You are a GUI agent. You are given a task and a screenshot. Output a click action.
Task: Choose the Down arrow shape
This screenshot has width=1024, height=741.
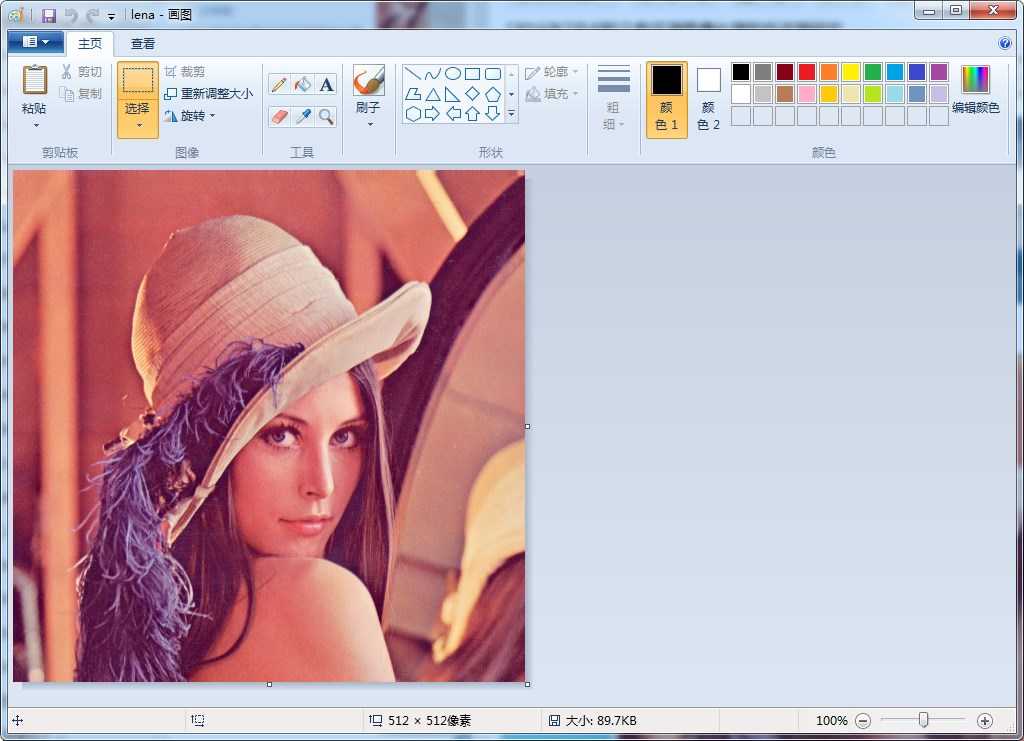(493, 114)
